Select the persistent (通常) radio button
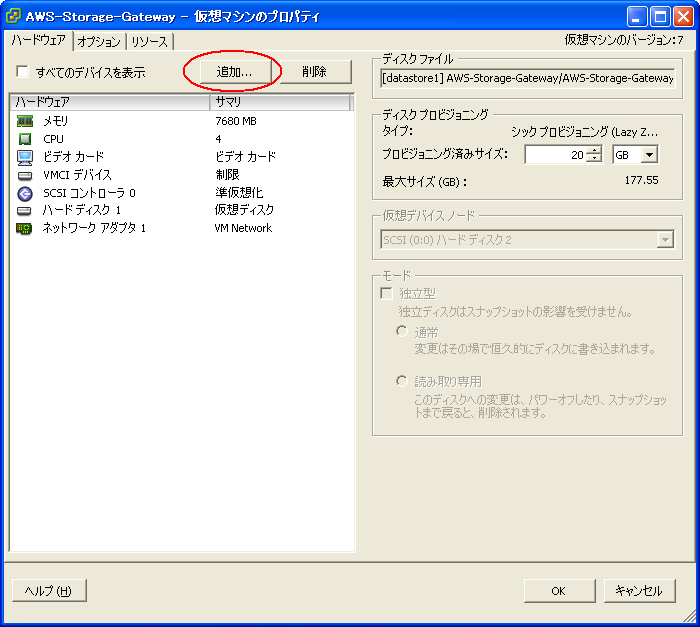 (402, 331)
